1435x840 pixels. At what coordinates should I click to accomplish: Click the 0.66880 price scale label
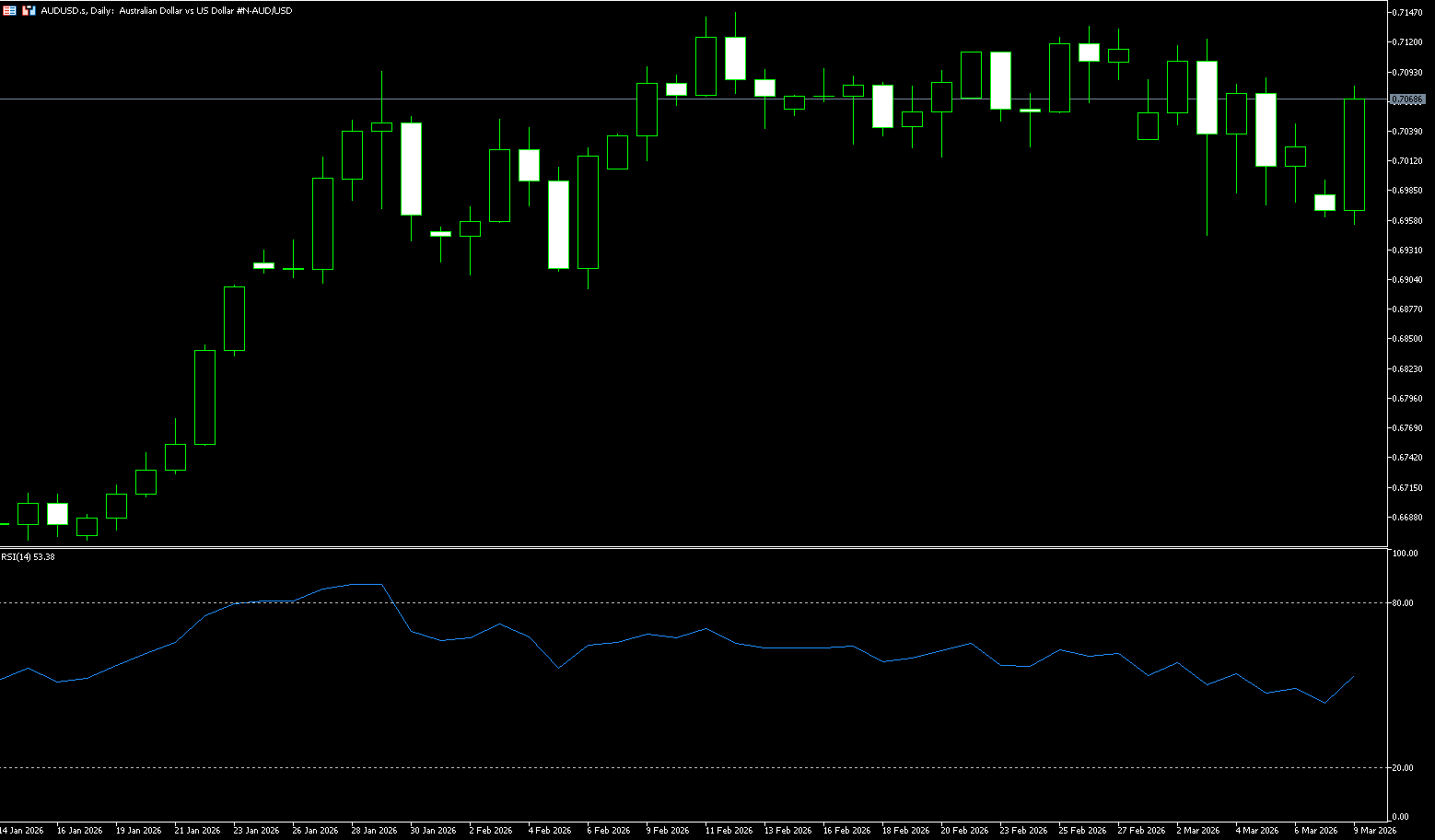[1407, 518]
